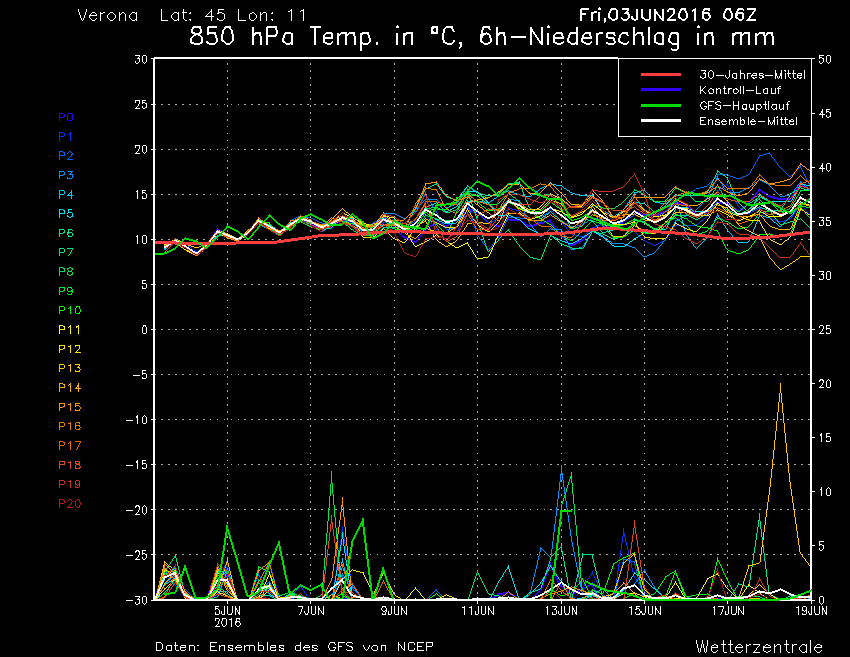
Task: Select the Ensemble-Mittel legend entry
Action: tap(748, 121)
